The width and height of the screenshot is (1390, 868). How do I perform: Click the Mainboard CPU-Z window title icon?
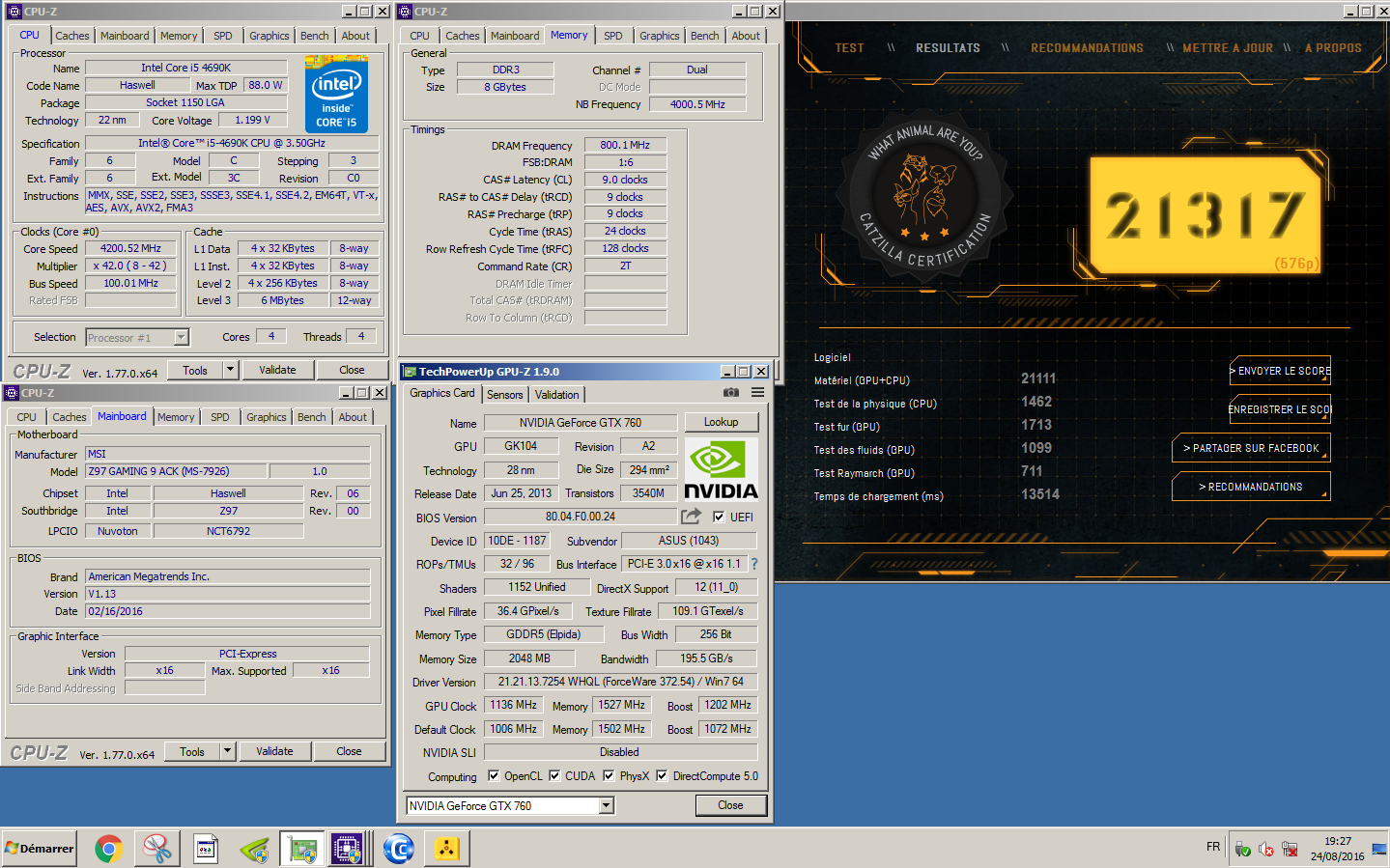click(x=12, y=393)
